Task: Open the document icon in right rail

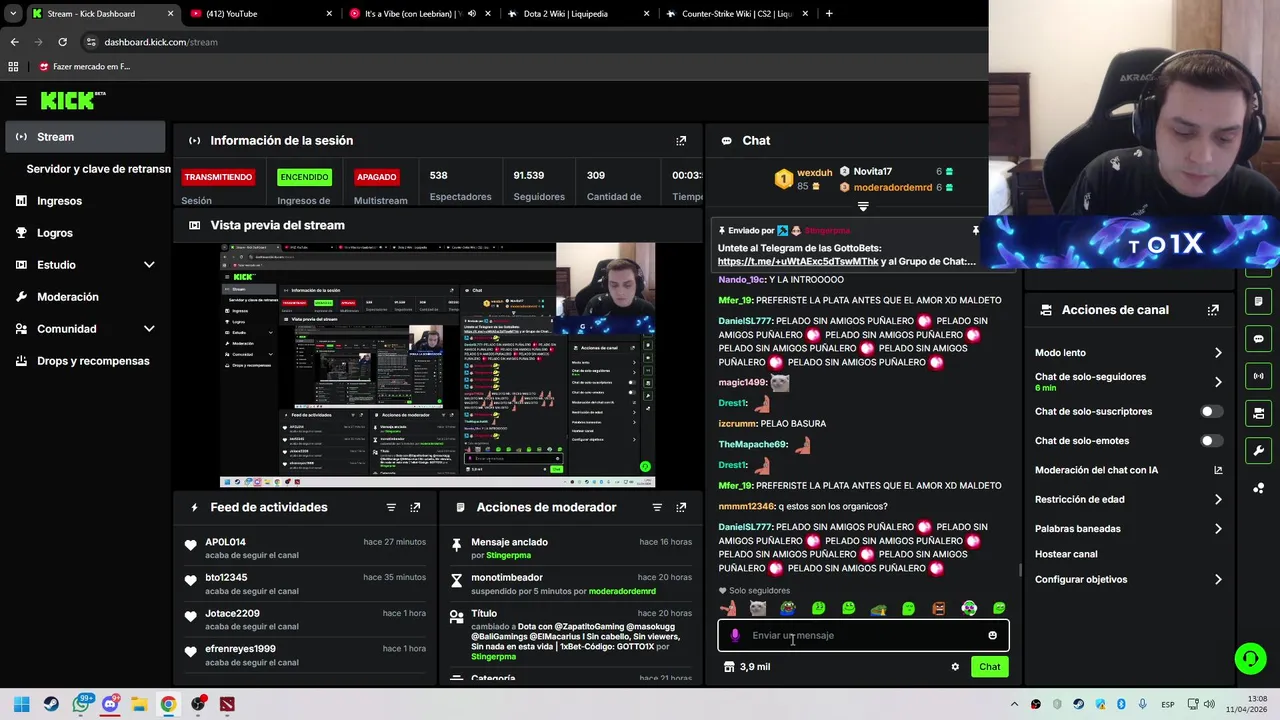Action: coord(1258,301)
